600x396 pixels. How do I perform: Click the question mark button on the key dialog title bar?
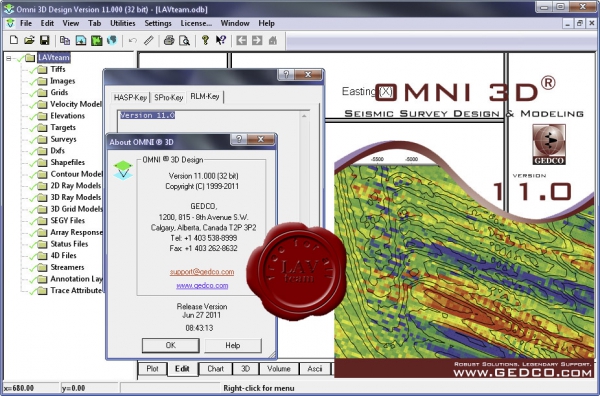click(x=286, y=75)
